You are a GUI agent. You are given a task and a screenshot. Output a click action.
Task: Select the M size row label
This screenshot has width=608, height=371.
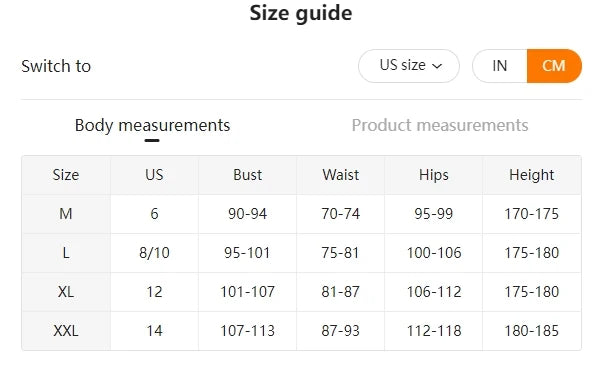(66, 214)
